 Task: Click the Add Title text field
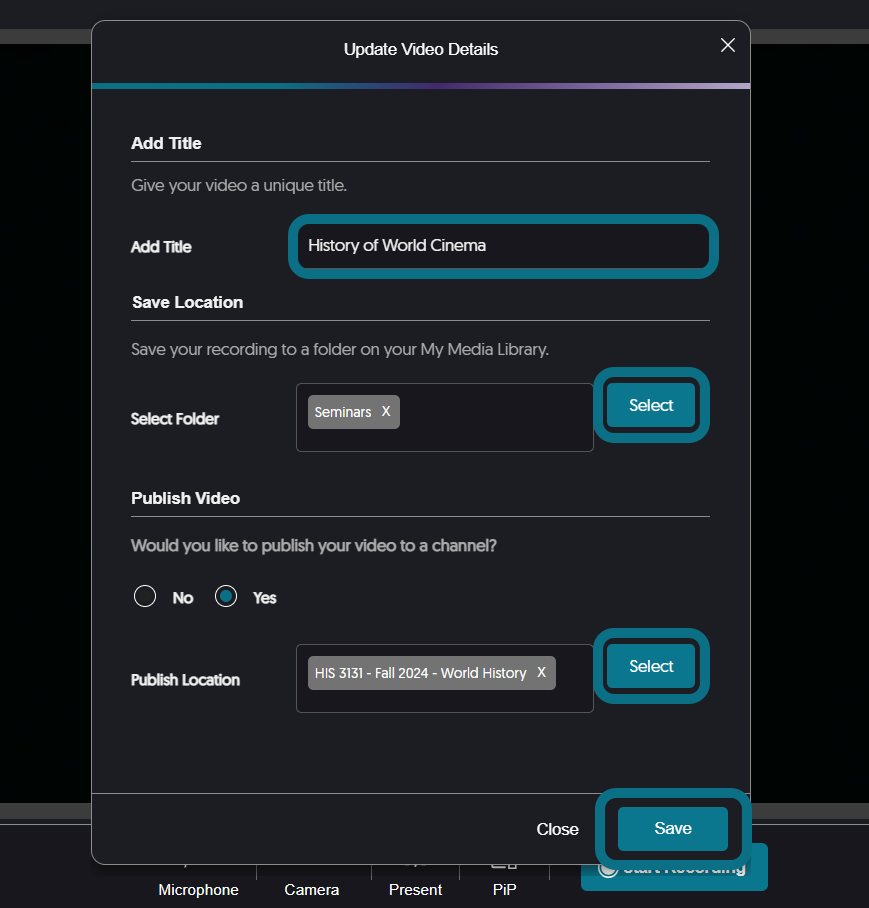[x=503, y=246]
